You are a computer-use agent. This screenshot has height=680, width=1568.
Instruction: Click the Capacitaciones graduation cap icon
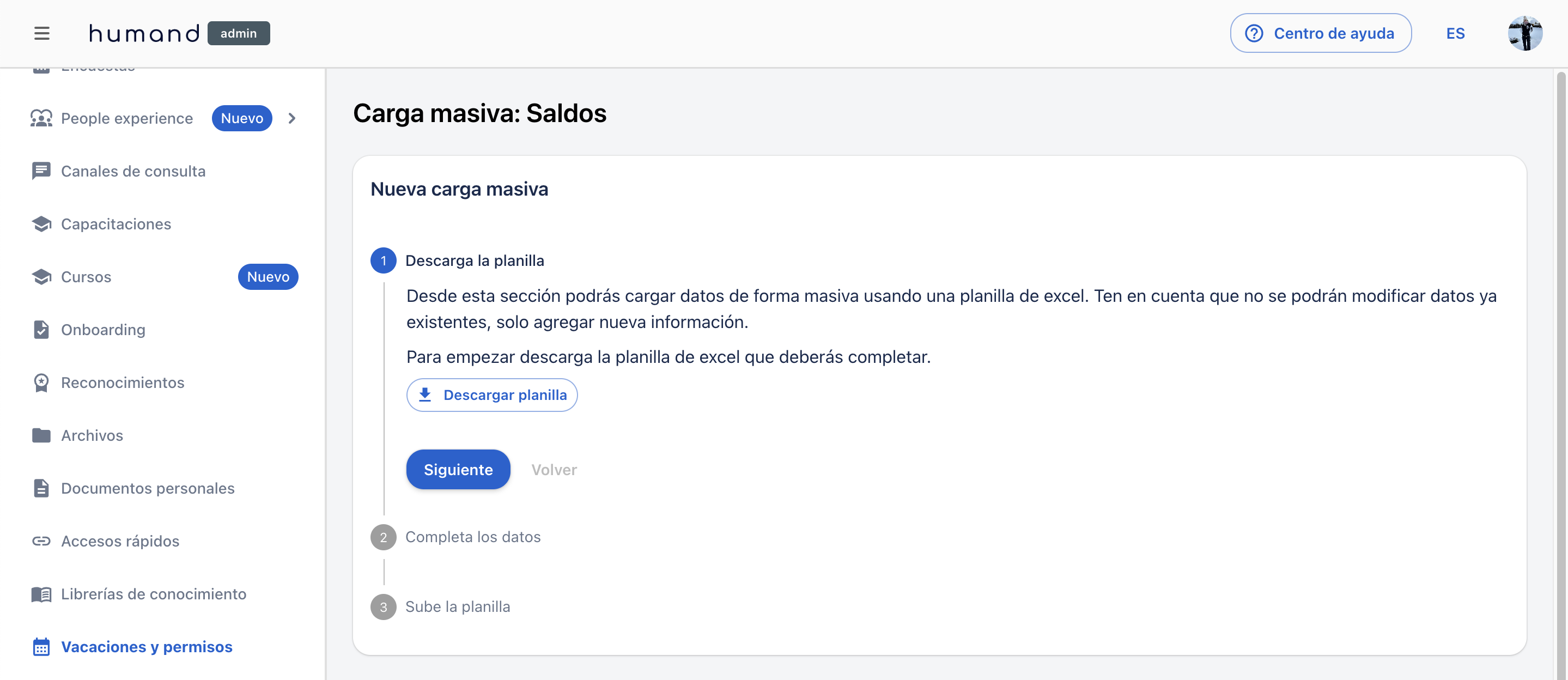click(41, 224)
